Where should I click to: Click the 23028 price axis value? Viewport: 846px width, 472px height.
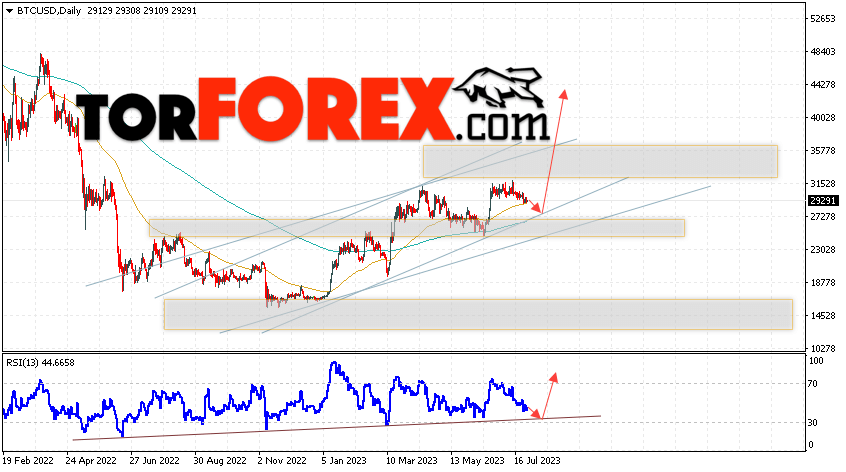[x=823, y=250]
